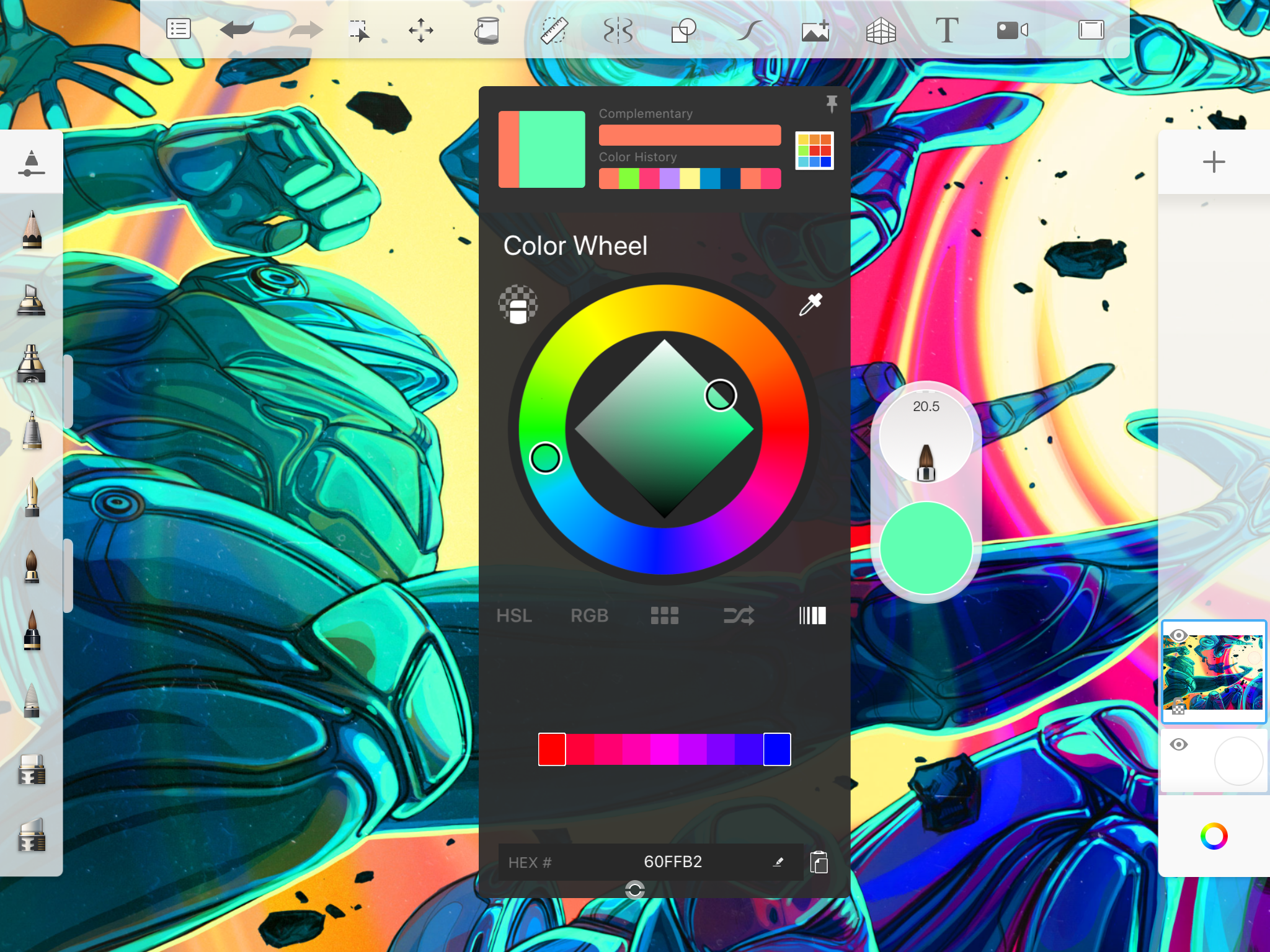1270x952 pixels.
Task: Toggle visibility of the background layer
Action: [x=1178, y=744]
